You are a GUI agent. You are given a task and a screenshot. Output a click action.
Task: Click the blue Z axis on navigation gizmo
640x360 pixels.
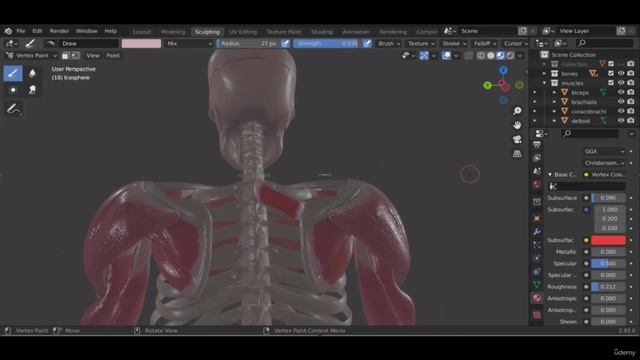(x=503, y=70)
